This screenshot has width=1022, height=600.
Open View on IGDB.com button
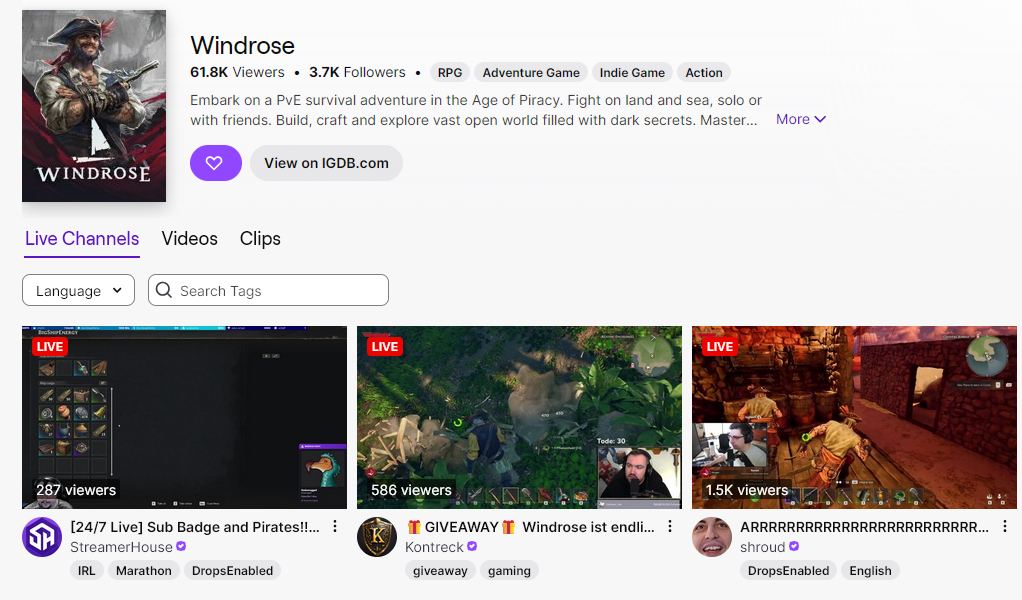(x=327, y=163)
